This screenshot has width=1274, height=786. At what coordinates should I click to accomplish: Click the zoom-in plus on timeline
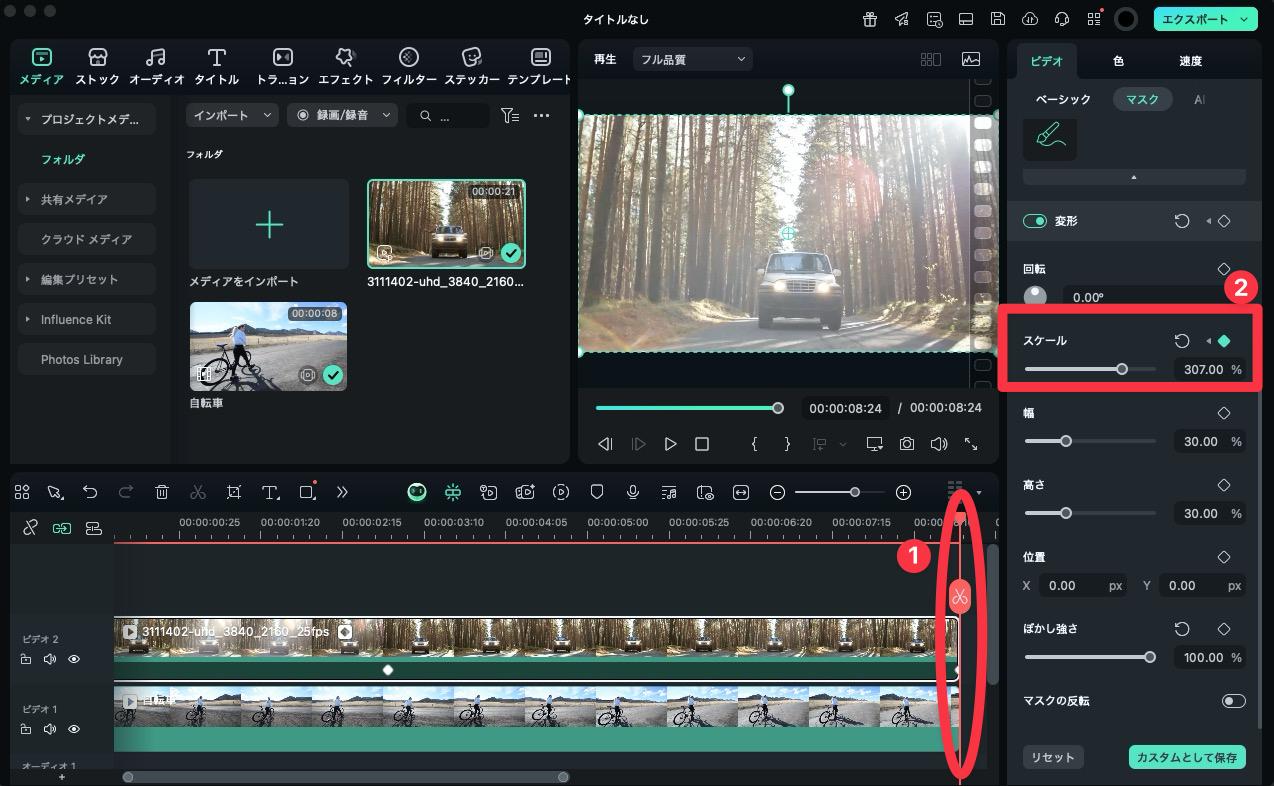pyautogui.click(x=904, y=492)
